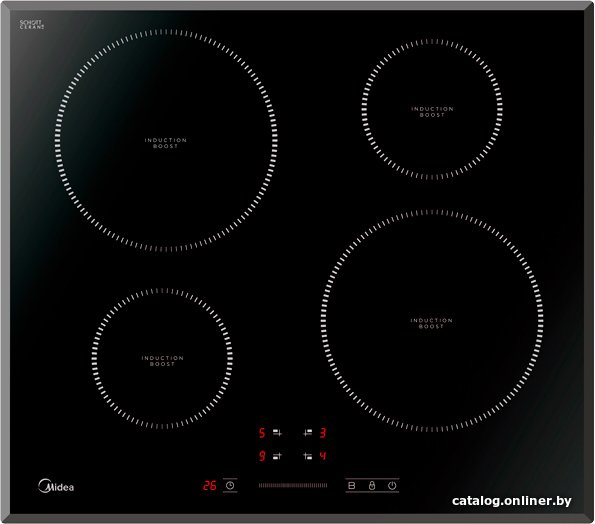
Task: Activate the Boost 'B' button
Action: [x=352, y=485]
